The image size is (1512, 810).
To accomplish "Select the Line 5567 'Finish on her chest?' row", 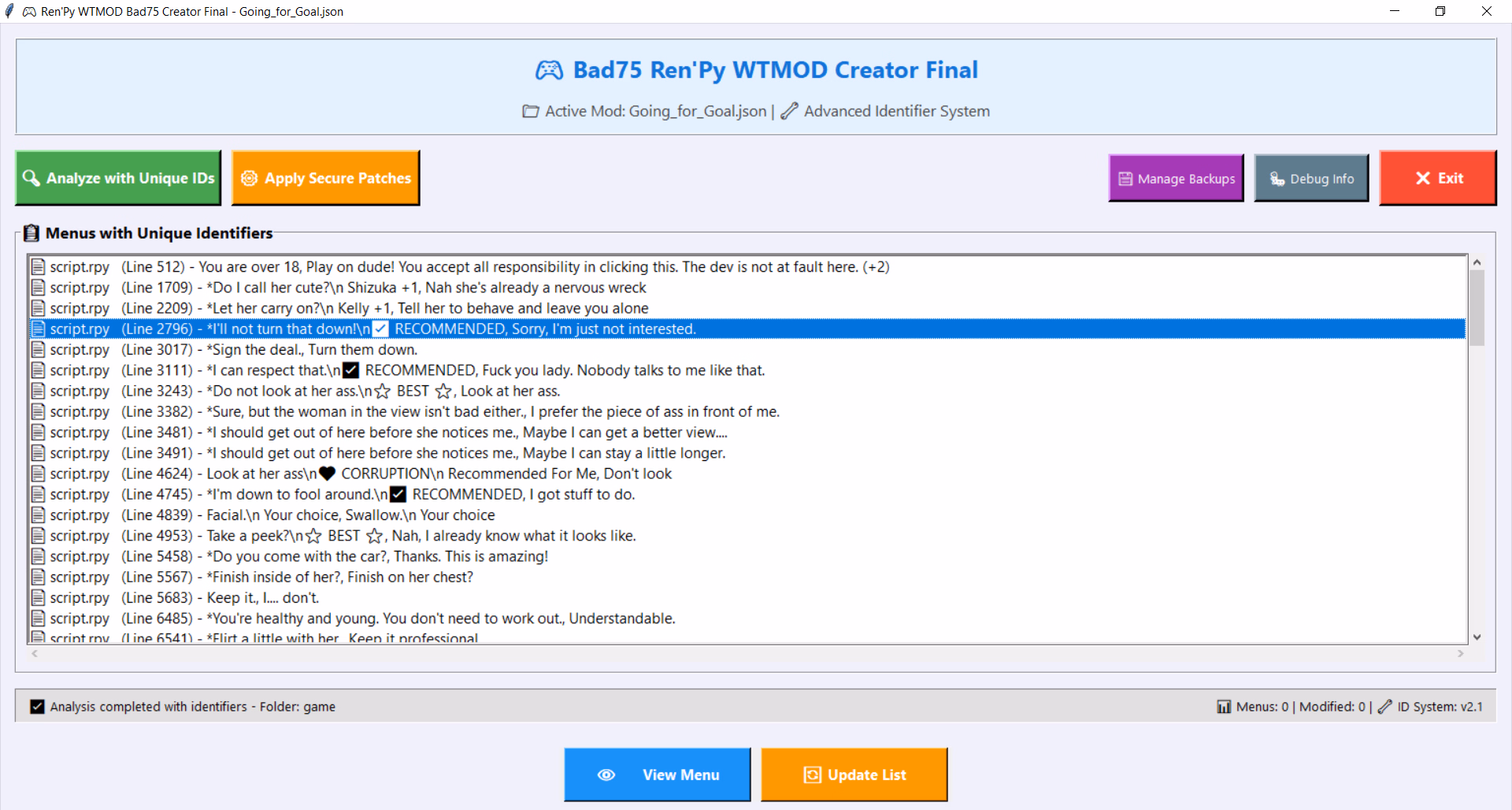I will pos(747,577).
